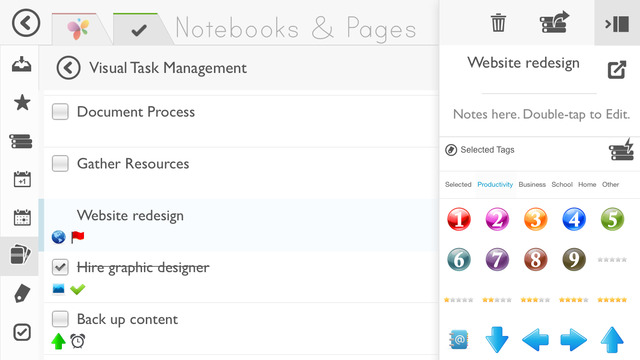Screen dimensions: 640x360
Task: Click the Visual Task Management heading
Action: click(x=168, y=68)
